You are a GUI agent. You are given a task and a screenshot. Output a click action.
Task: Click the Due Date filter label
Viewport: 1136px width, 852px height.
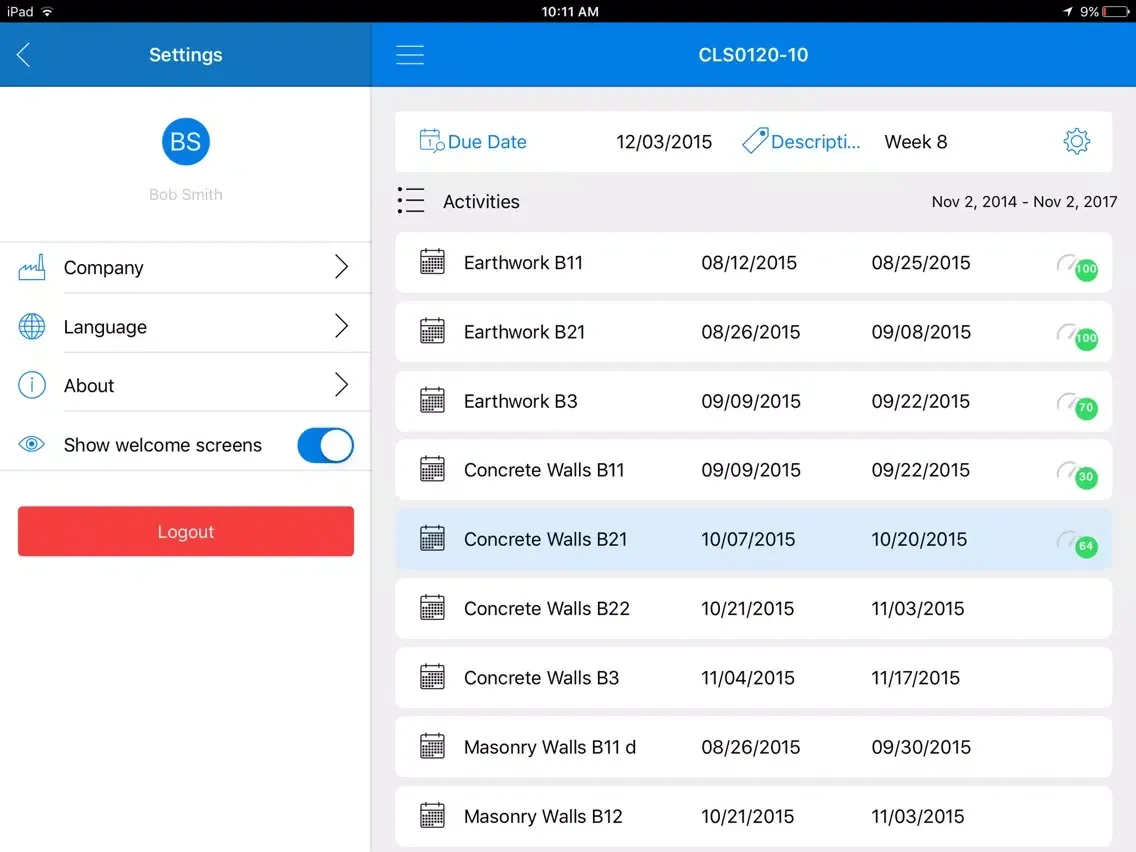pos(487,142)
